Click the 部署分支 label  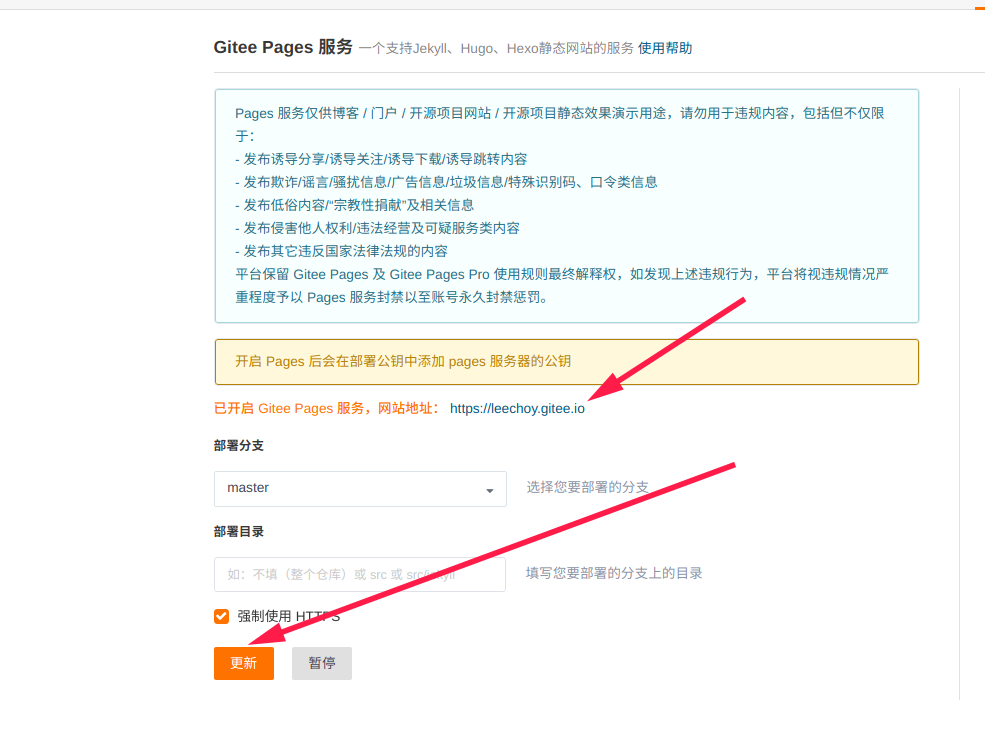click(239, 445)
